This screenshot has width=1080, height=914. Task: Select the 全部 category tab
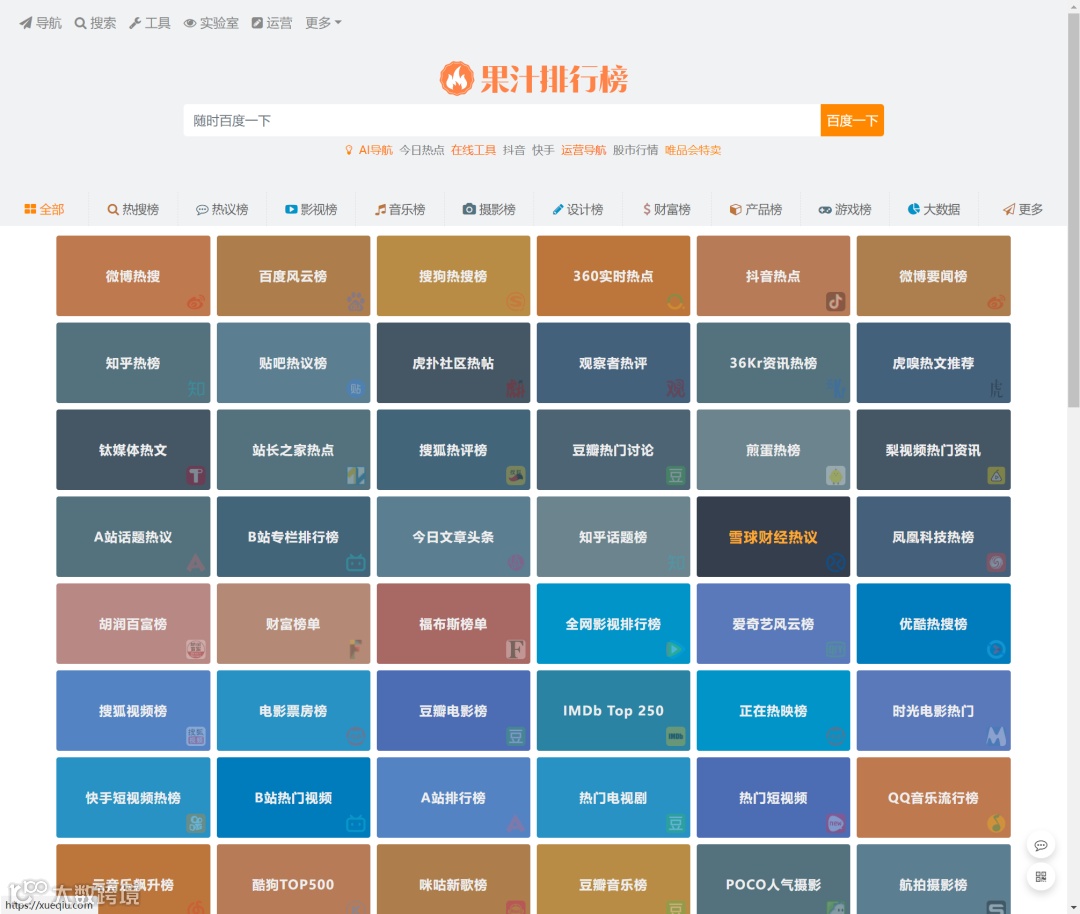coord(45,209)
